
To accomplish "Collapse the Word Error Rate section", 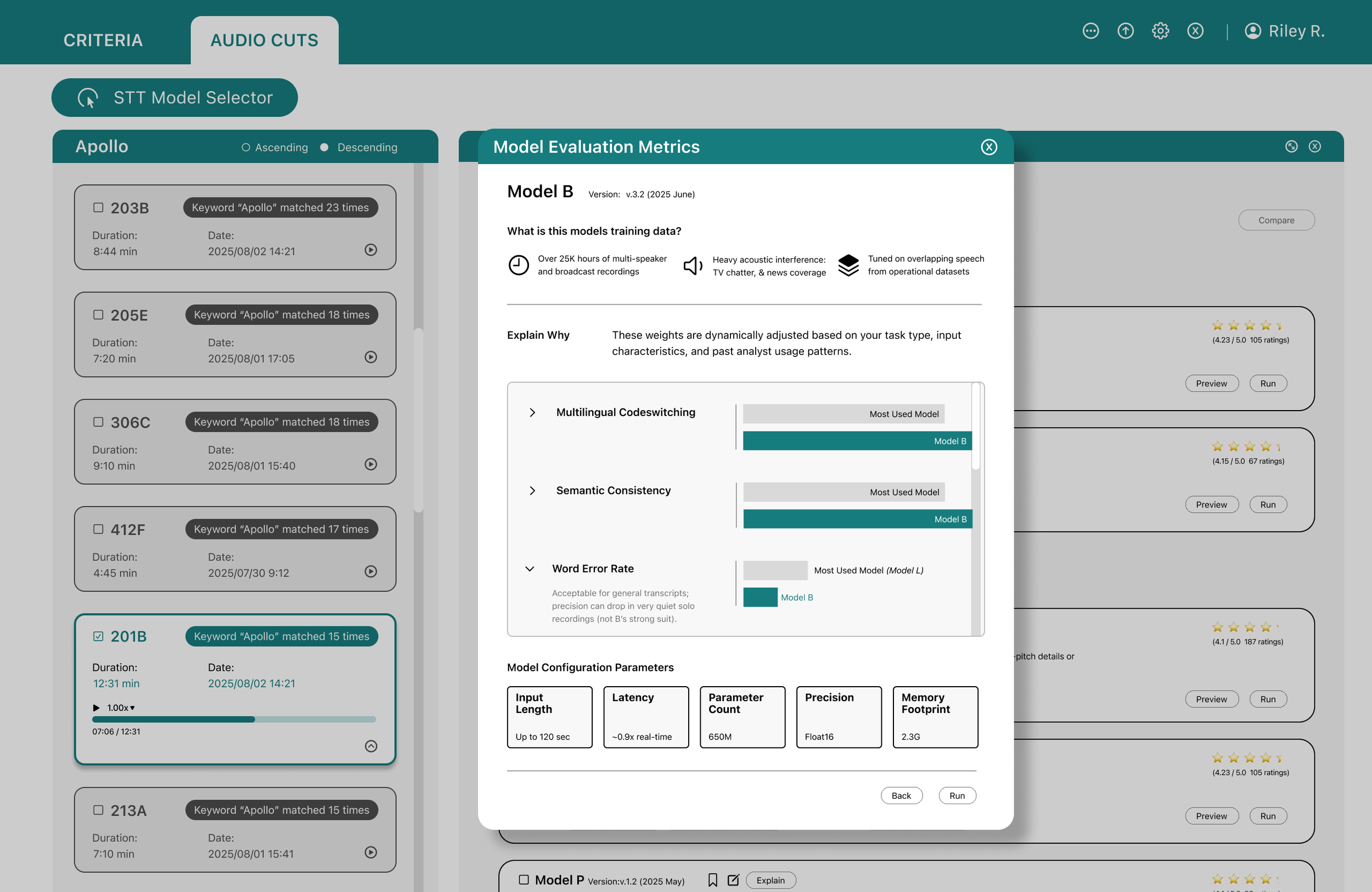I will tap(529, 569).
